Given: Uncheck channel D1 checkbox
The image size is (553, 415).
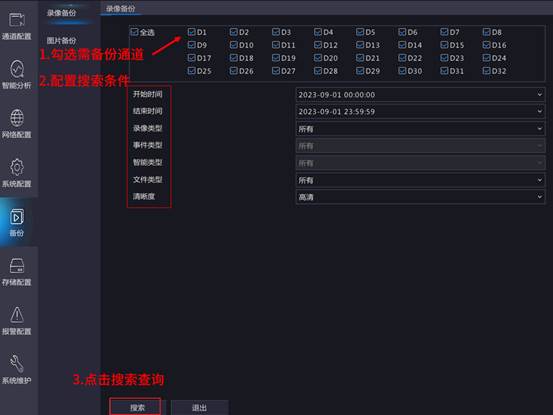Looking at the screenshot, I should click(x=192, y=32).
